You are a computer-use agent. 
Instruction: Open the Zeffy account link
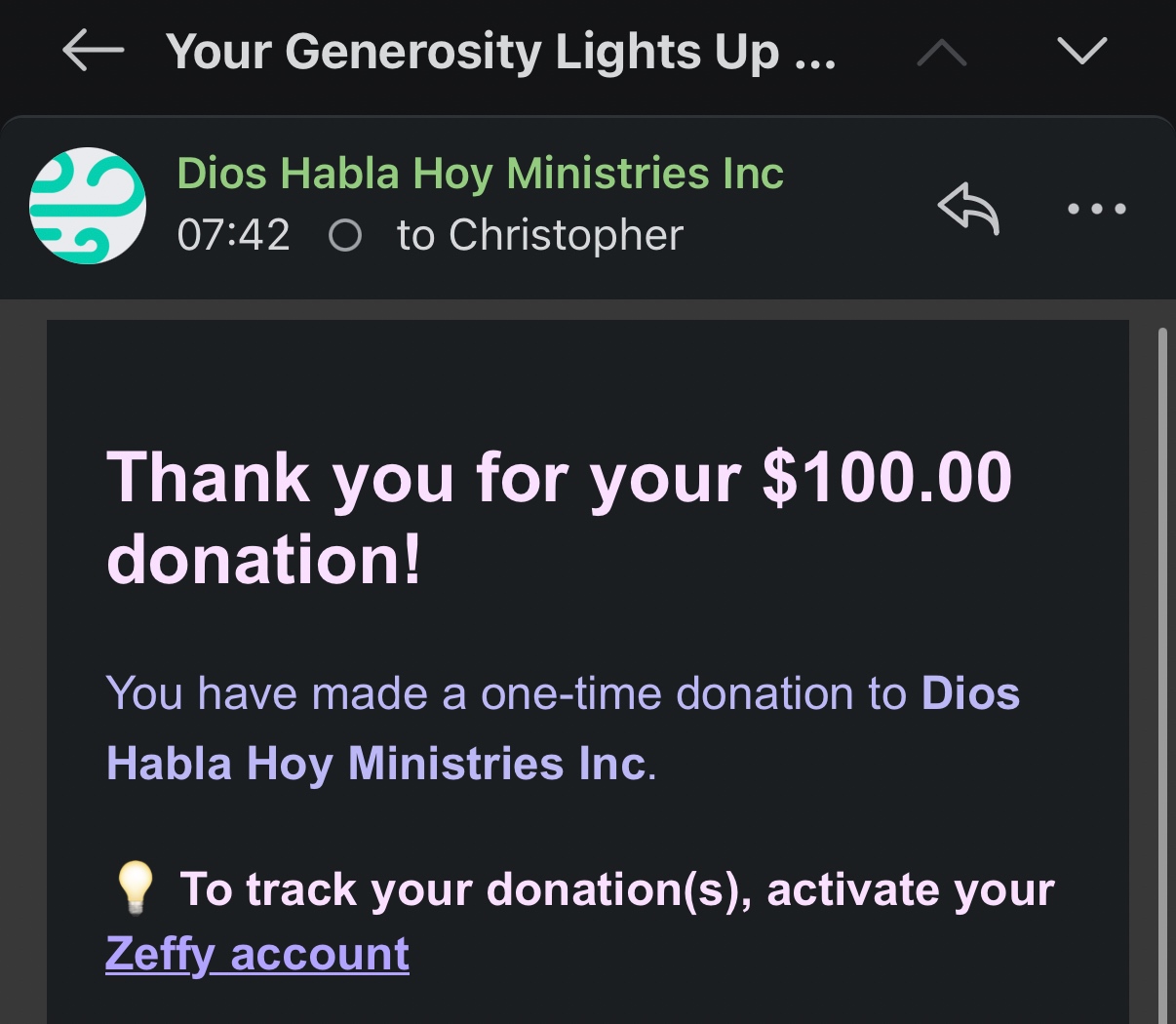[257, 954]
